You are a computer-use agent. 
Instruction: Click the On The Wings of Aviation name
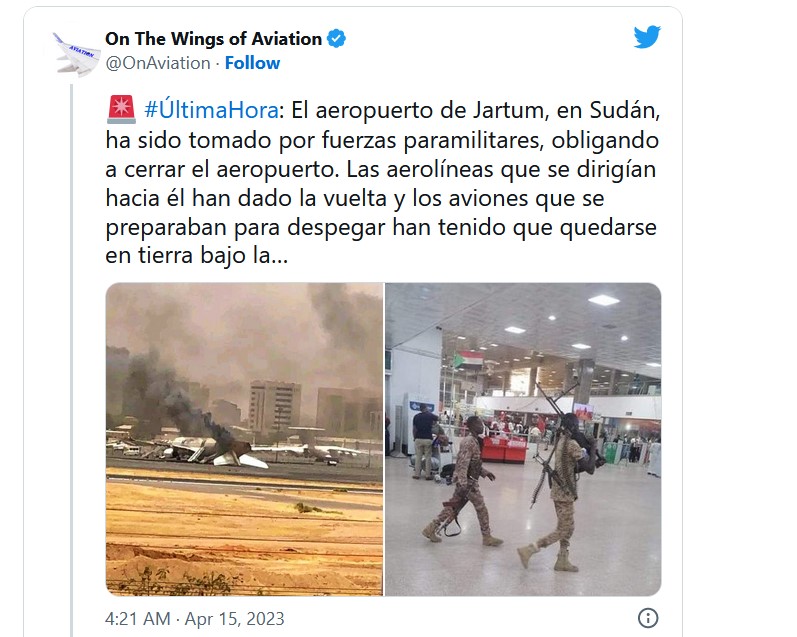point(213,39)
